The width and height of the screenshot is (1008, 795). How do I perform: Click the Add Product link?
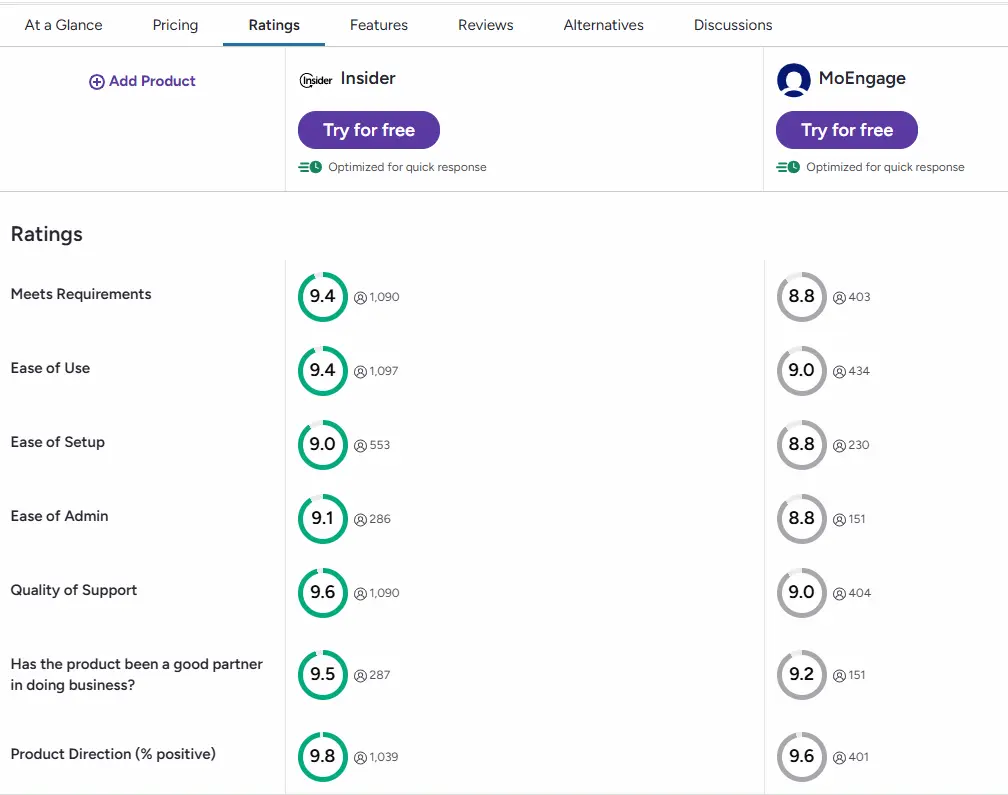152,81
